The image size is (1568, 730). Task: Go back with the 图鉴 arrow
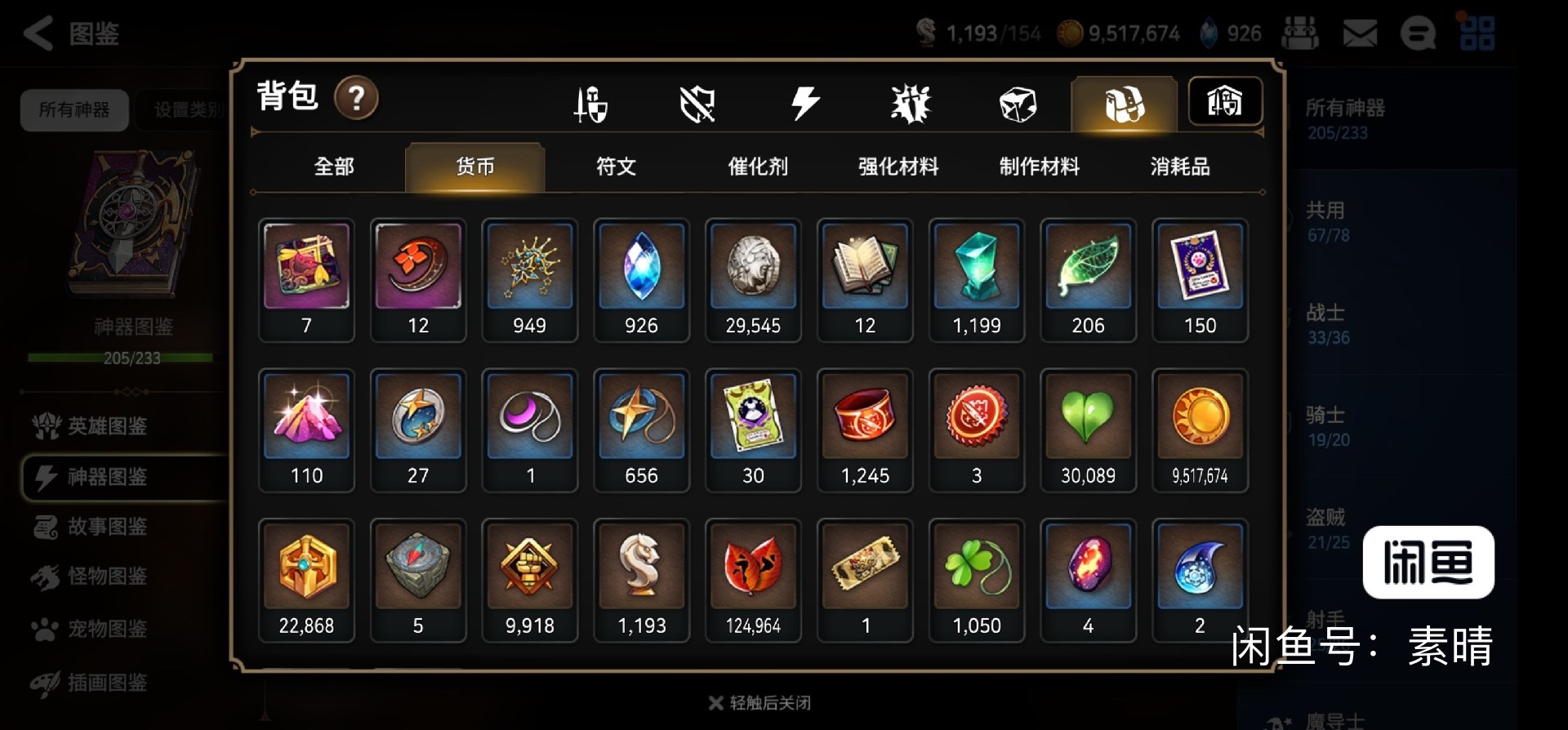coord(71,33)
